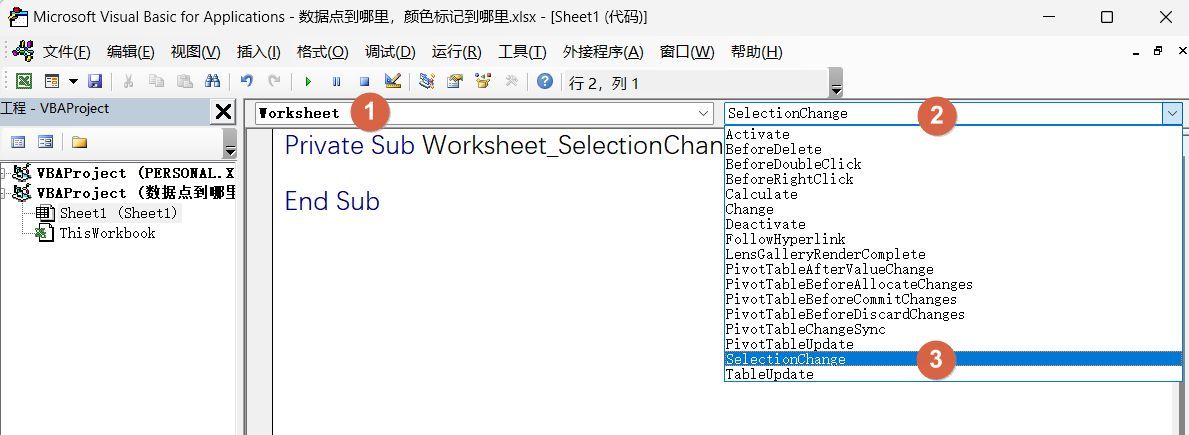This screenshot has width=1189, height=435.
Task: Open the Worksheet object dropdown
Action: point(704,113)
